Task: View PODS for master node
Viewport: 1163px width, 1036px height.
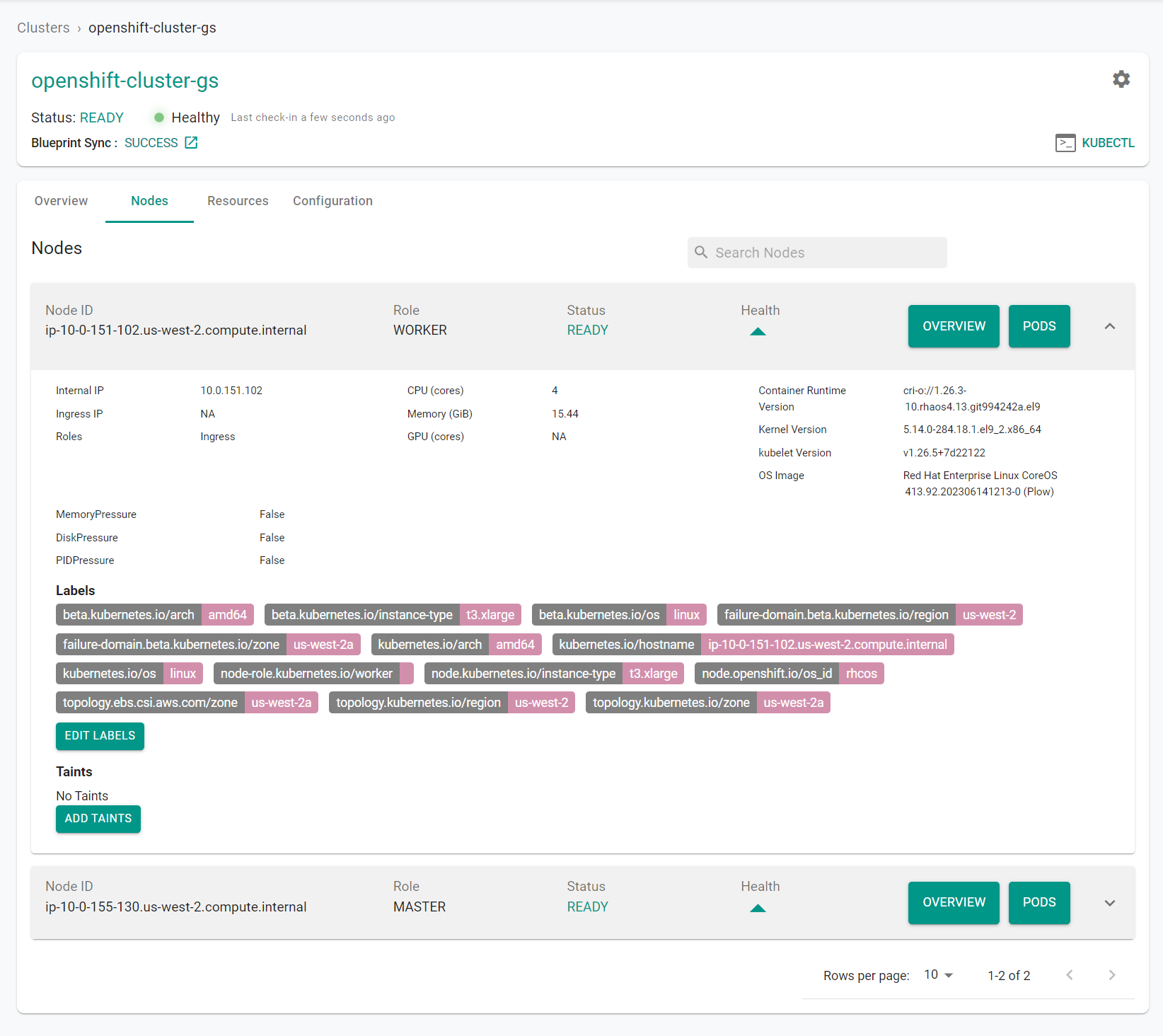Action: coord(1039,902)
